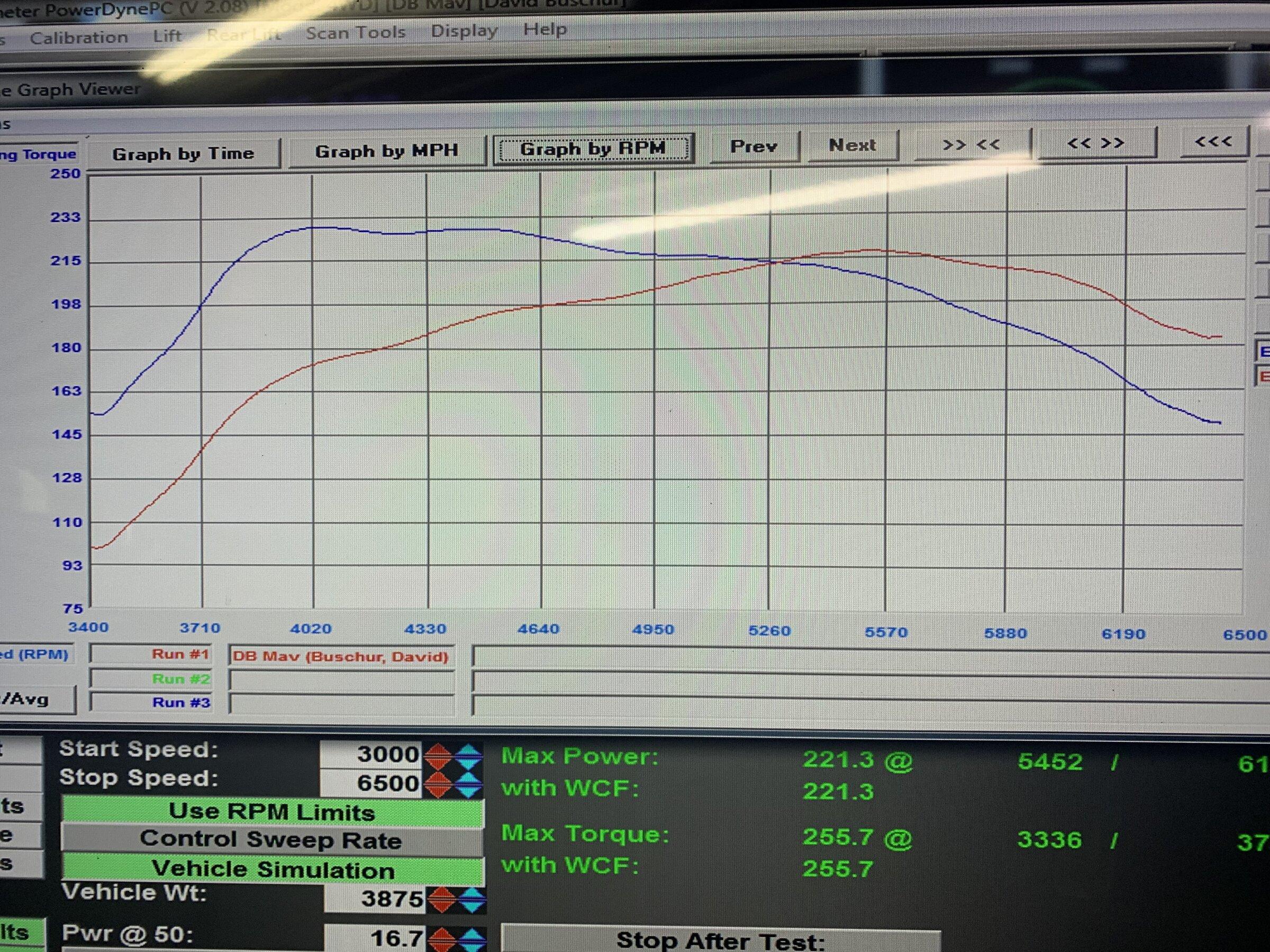This screenshot has height=952, width=1270.
Task: Click the red E legend box
Action: [x=1263, y=377]
